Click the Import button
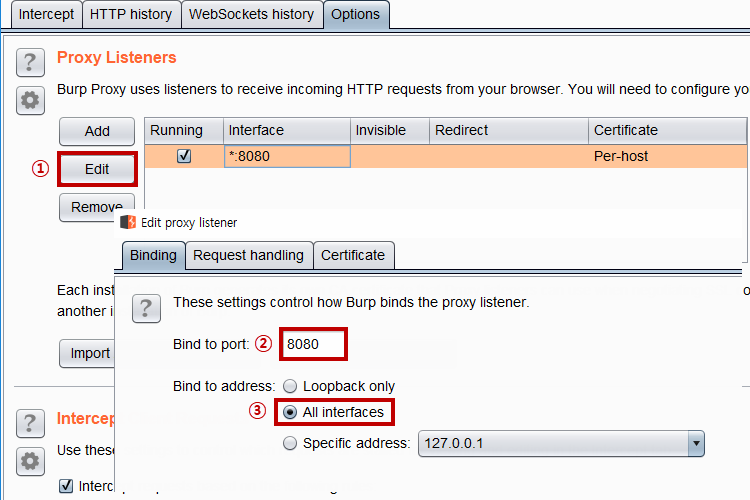The image size is (750, 500). (x=88, y=353)
